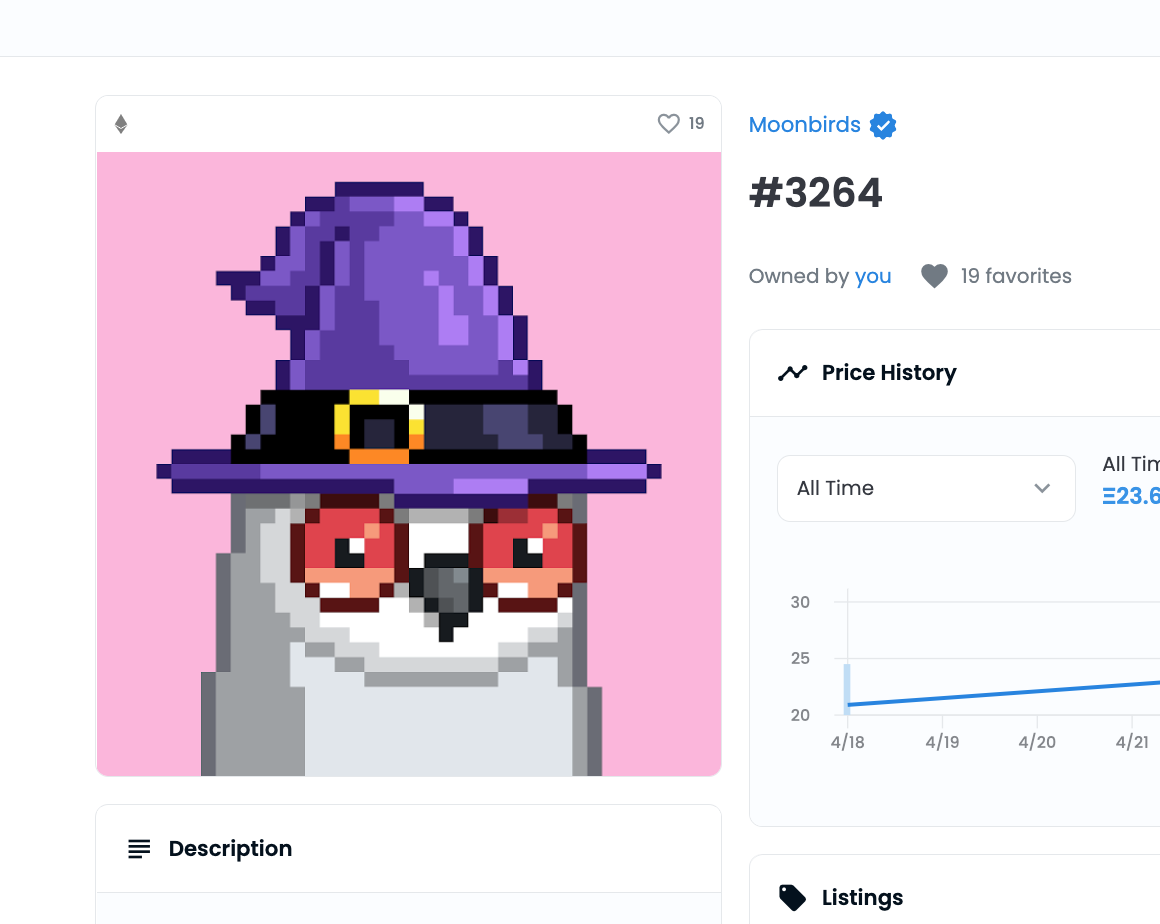Click the filled heart icon next to favorites
Viewport: 1160px width, 924px height.
[x=934, y=276]
